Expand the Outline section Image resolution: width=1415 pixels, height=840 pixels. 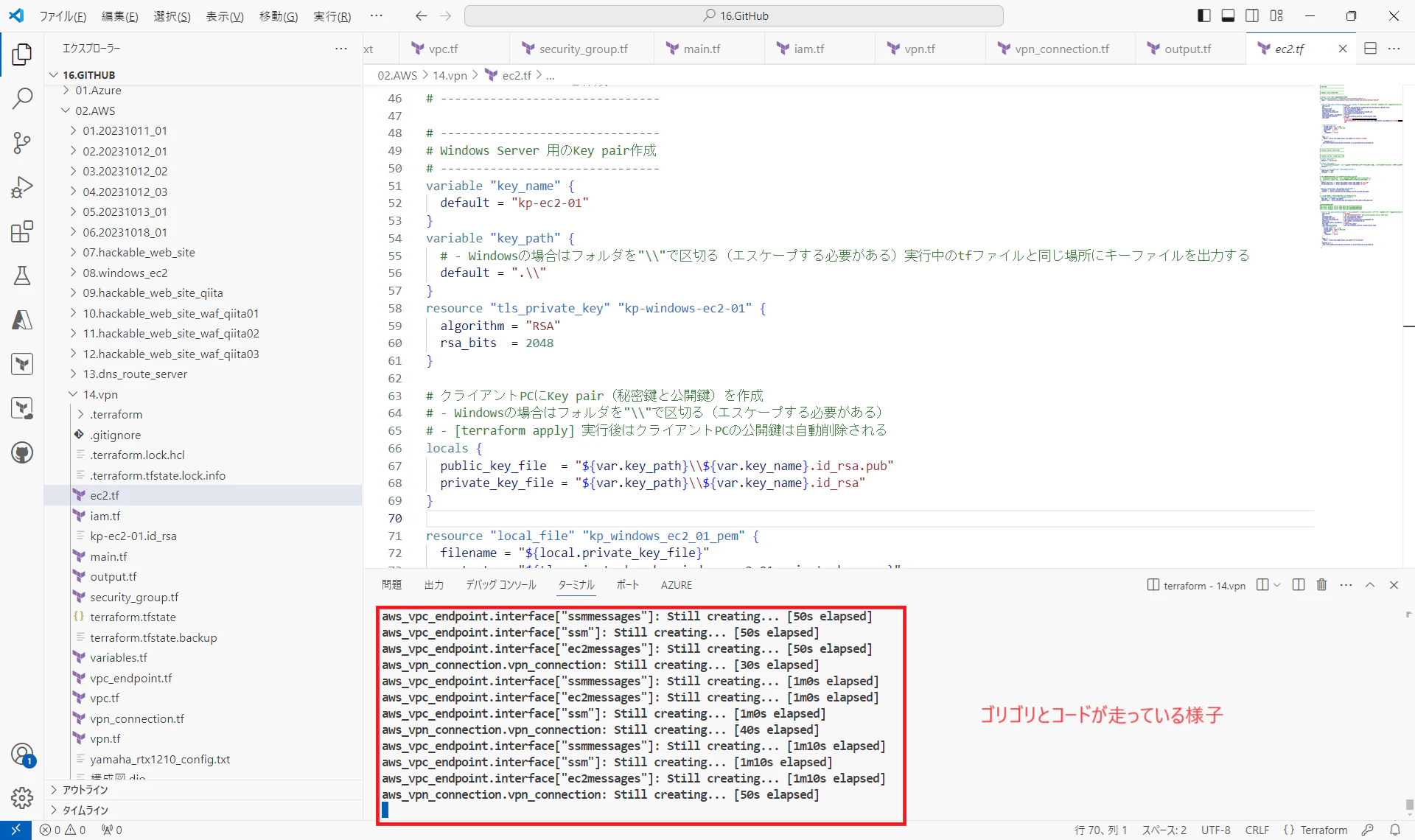(203, 789)
